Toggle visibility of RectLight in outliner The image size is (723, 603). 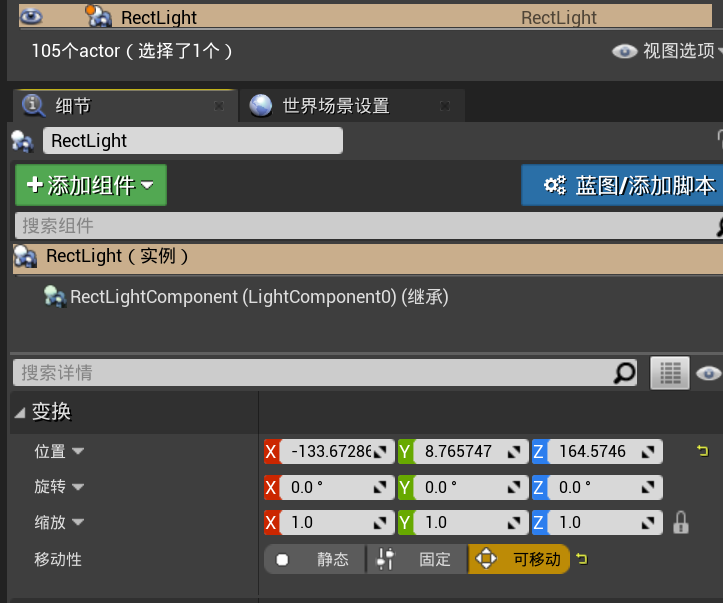click(x=31, y=17)
